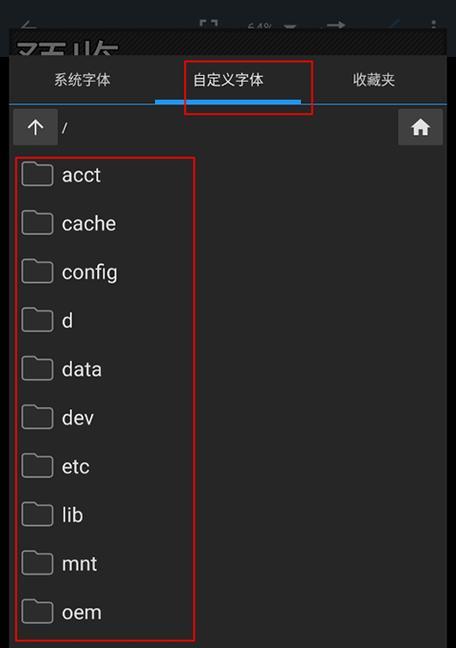Select the config folder icon
This screenshot has height=648, width=456.
click(x=37, y=272)
